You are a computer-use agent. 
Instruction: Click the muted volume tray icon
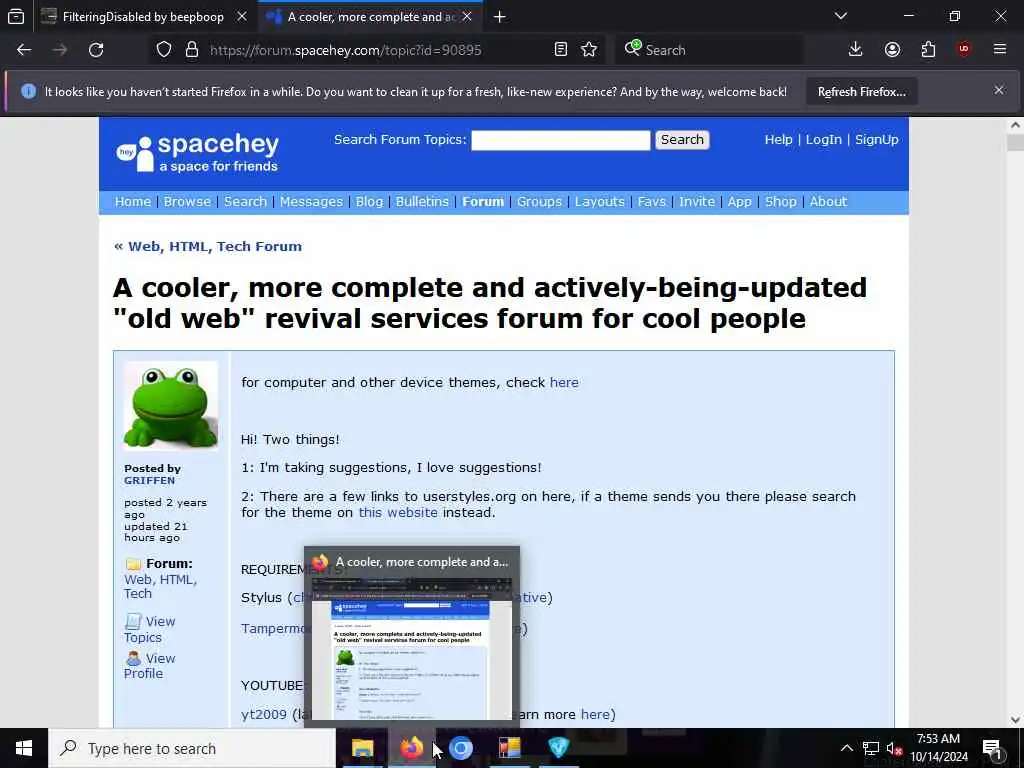(x=895, y=748)
